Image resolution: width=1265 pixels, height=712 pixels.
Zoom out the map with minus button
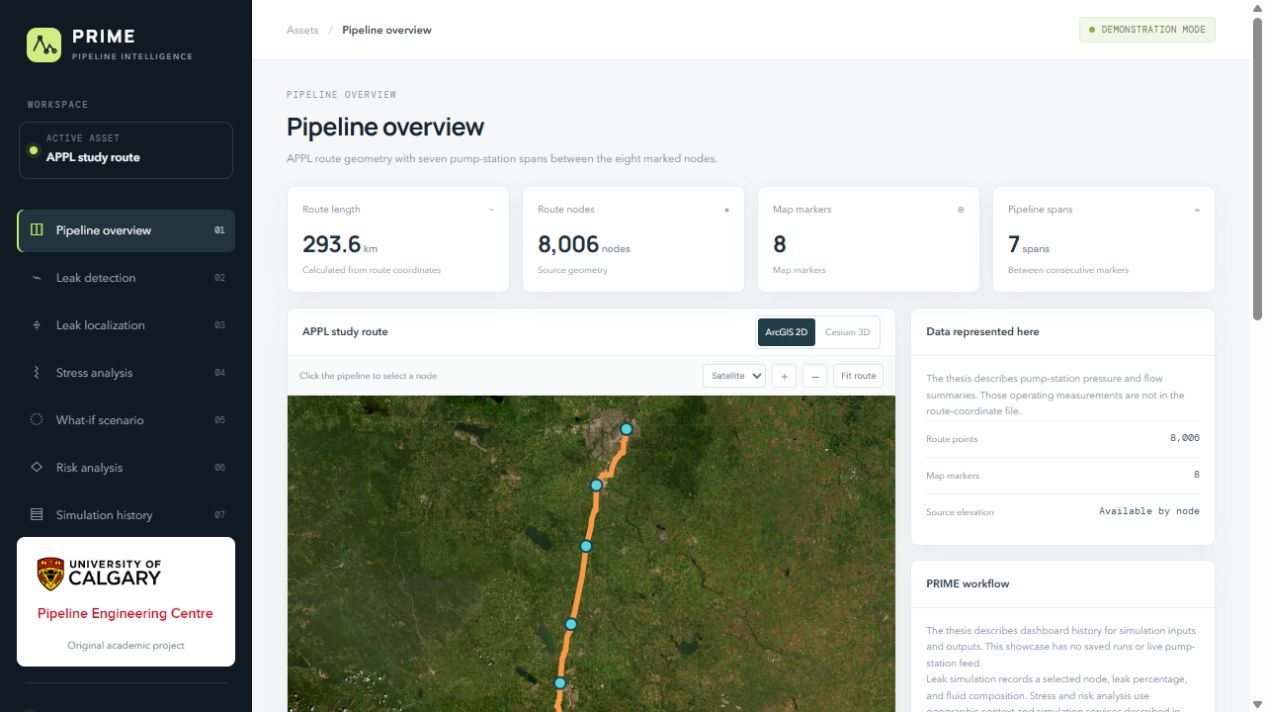point(815,376)
